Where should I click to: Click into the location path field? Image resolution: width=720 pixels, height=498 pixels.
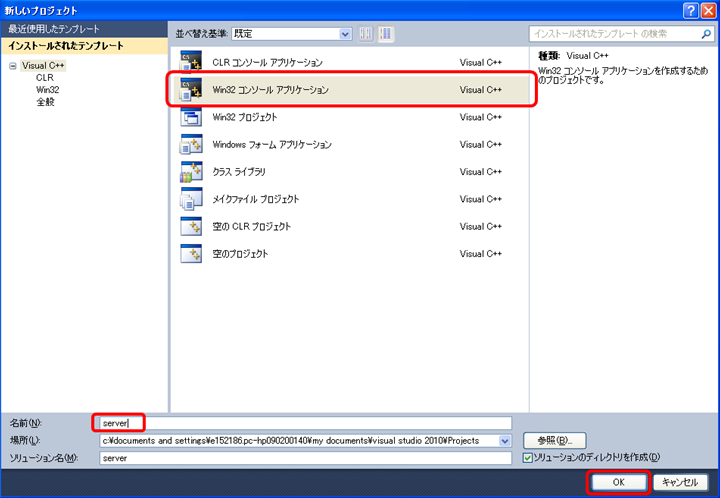(x=299, y=441)
